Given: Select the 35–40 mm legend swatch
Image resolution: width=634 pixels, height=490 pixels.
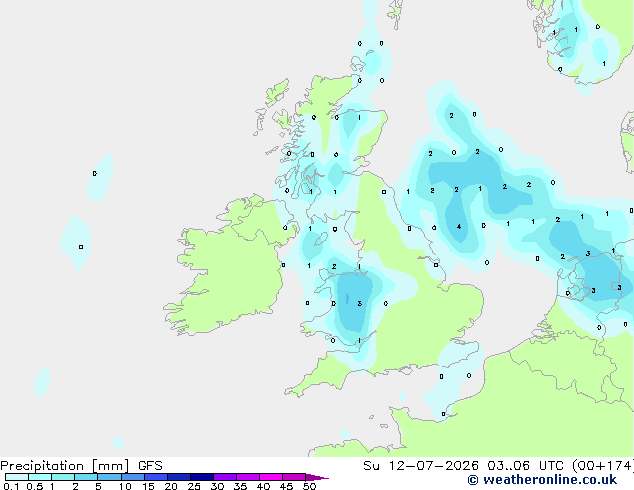Looking at the screenshot, I should click(248, 477).
